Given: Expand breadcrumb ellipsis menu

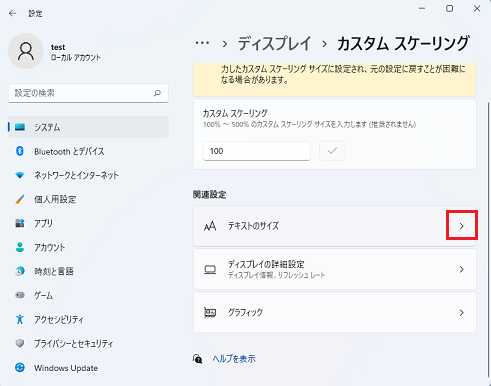Looking at the screenshot, I should (x=202, y=43).
